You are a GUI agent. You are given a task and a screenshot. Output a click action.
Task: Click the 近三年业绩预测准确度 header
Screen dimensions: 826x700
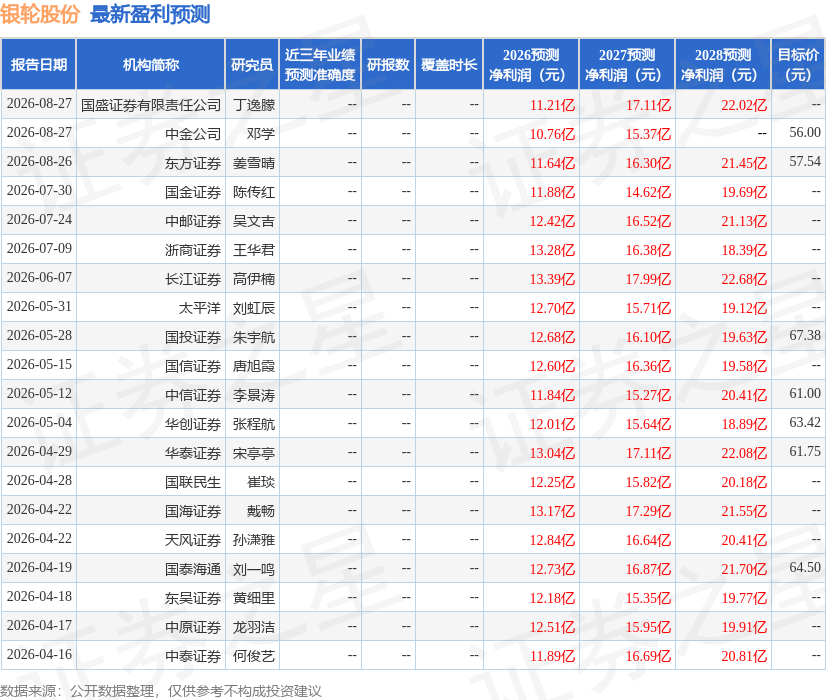click(320, 64)
